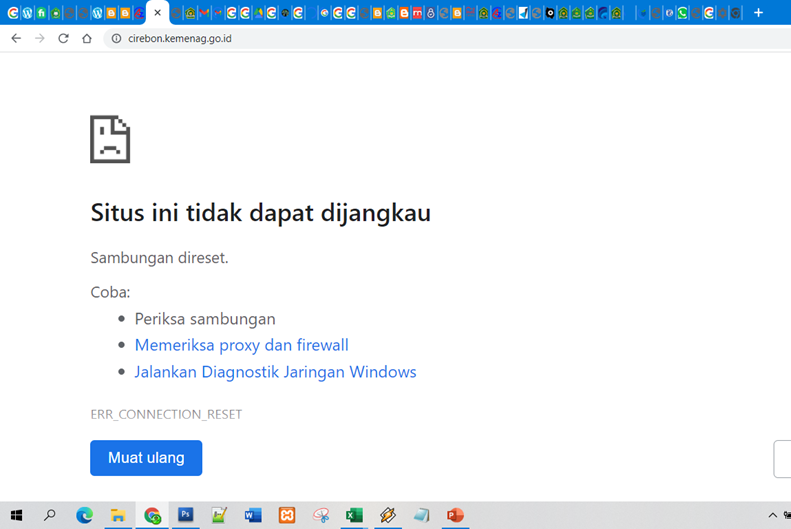Switch to the WhatsApp tab
Image resolution: width=791 pixels, height=529 pixels.
(x=682, y=13)
